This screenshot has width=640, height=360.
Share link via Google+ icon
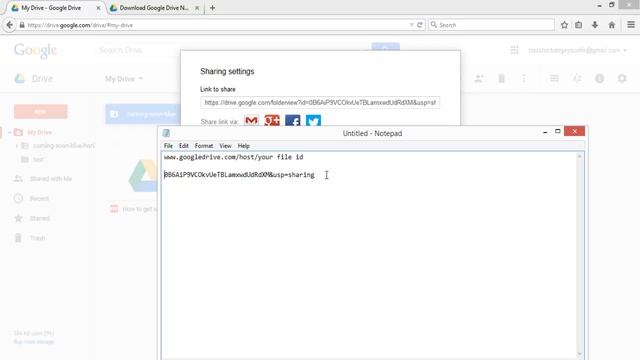pyautogui.click(x=272, y=120)
